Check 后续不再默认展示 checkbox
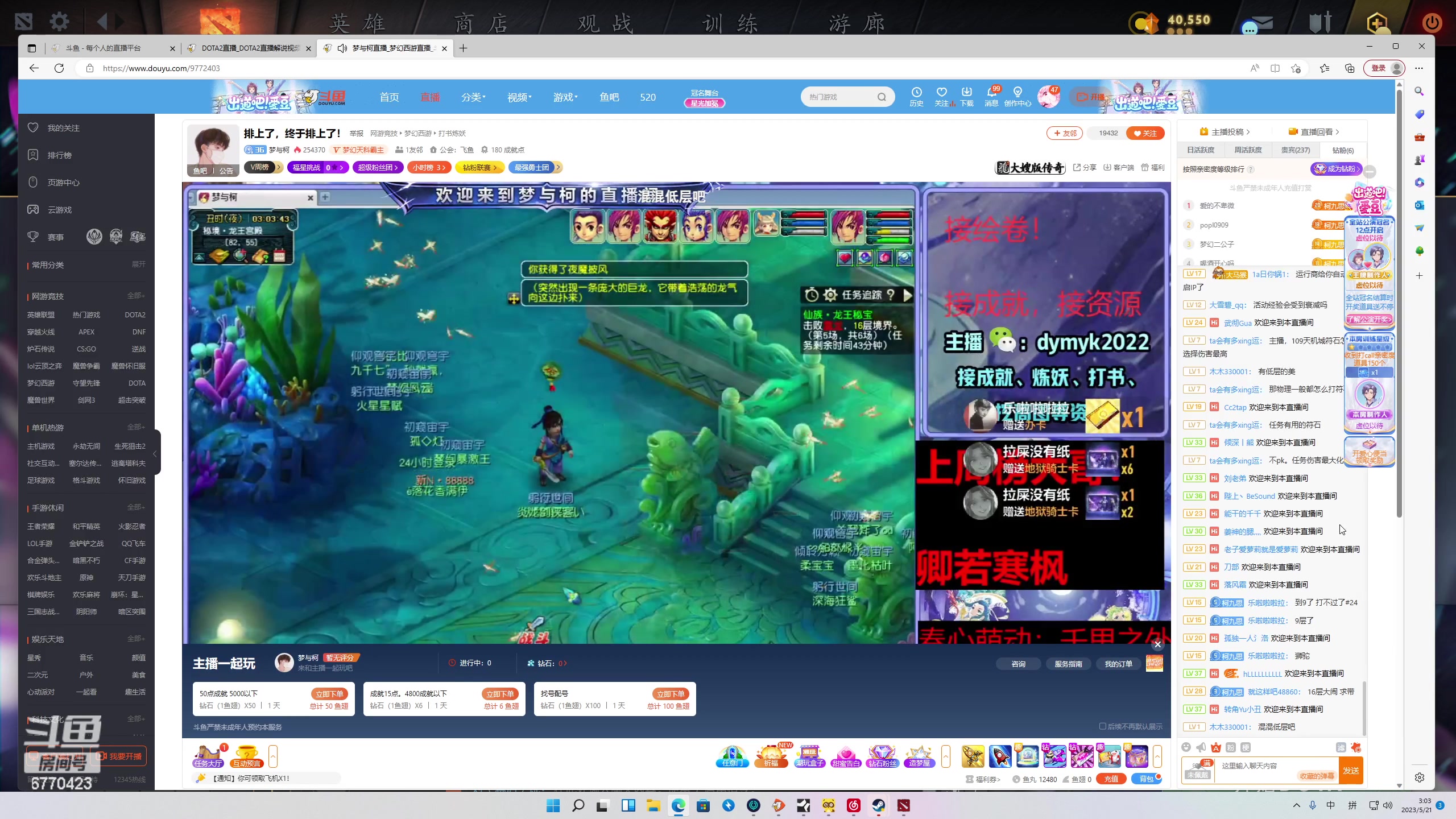 [1102, 726]
